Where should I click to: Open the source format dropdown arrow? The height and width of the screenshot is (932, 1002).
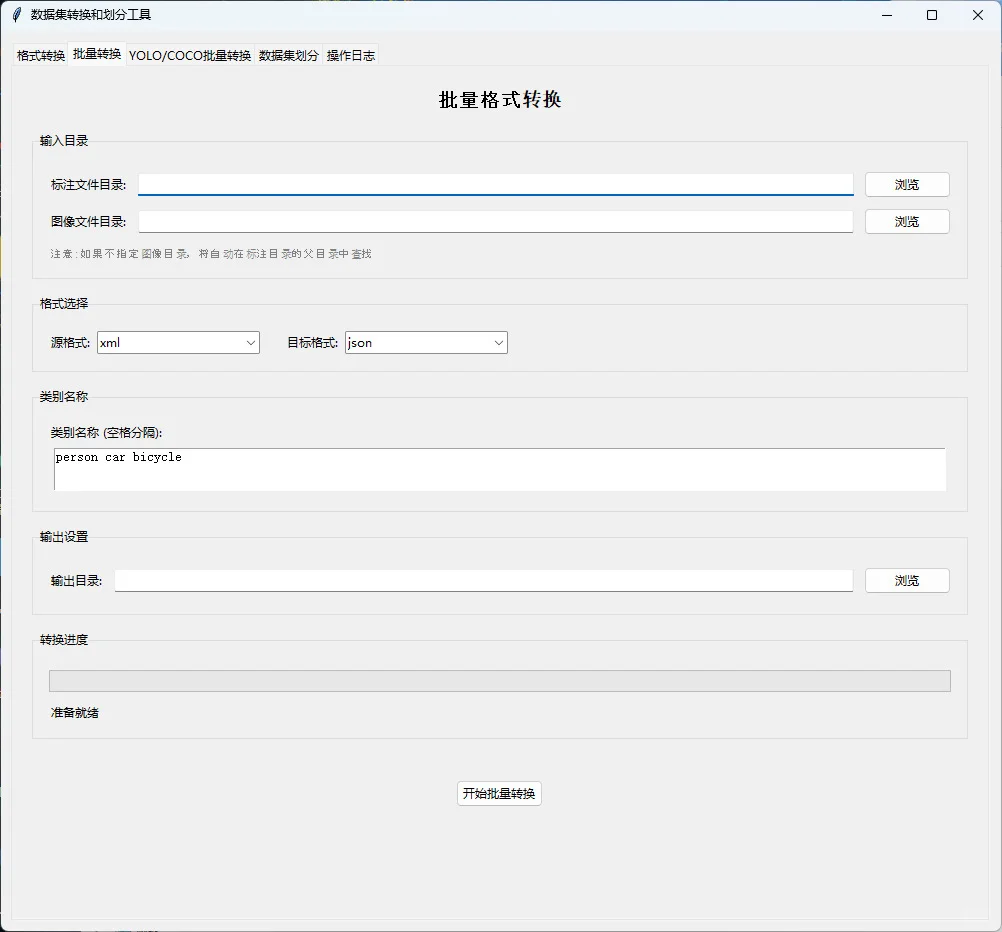click(x=250, y=342)
